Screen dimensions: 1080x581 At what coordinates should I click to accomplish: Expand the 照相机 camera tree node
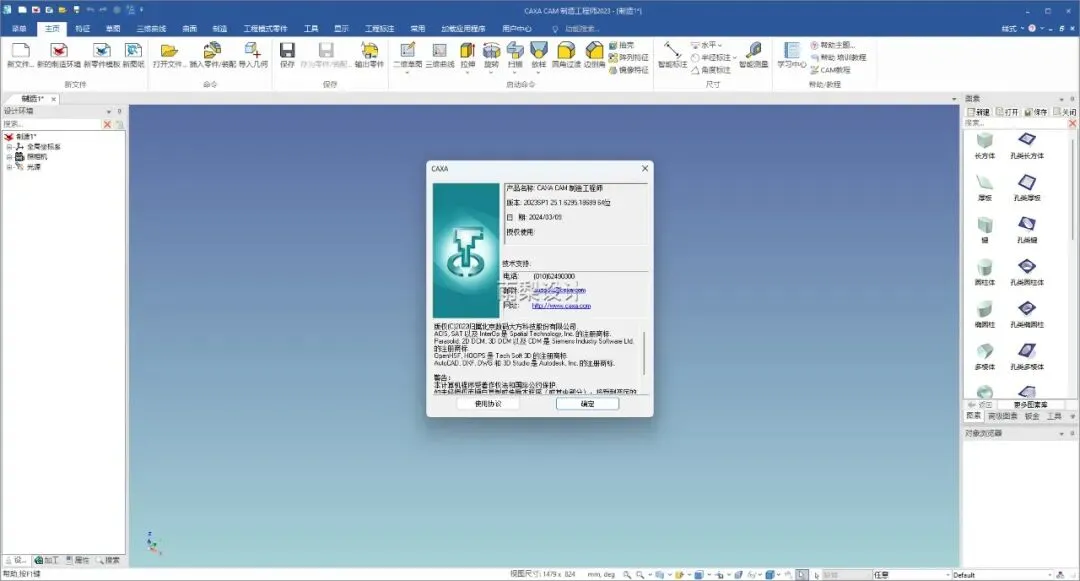[10, 157]
